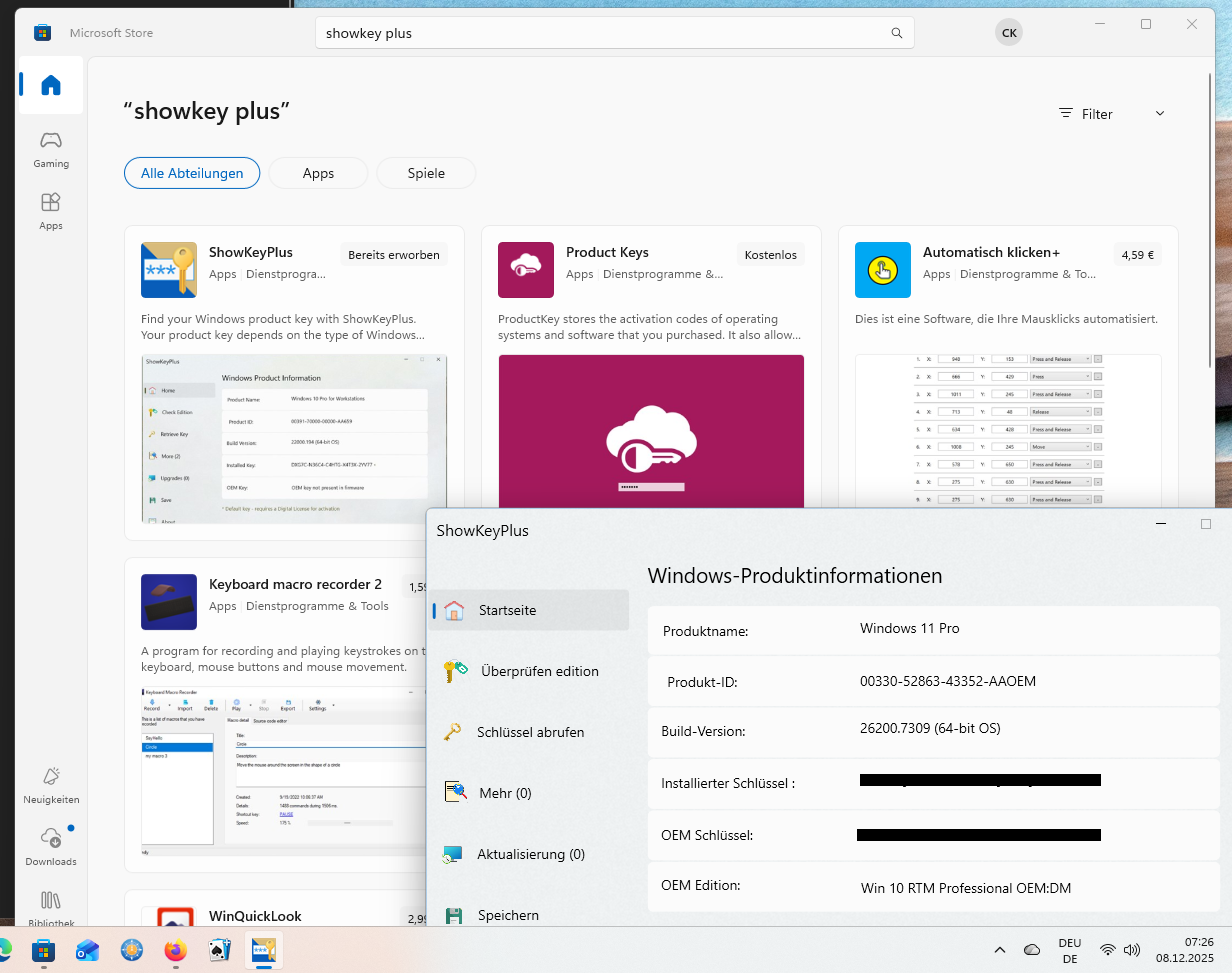Open Outlook from the taskbar

click(x=87, y=950)
